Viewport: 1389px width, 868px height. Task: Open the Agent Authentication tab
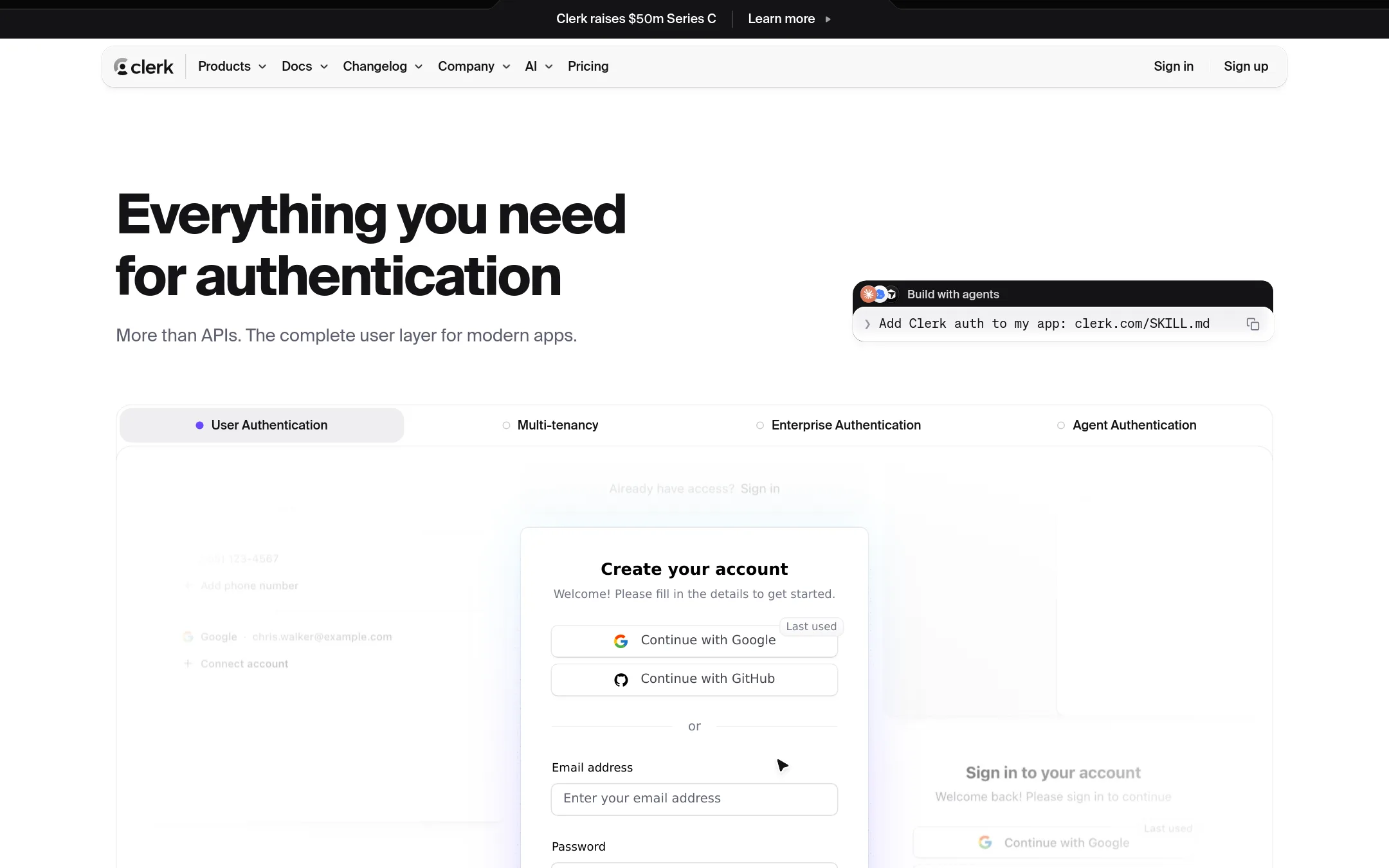[x=1127, y=425]
